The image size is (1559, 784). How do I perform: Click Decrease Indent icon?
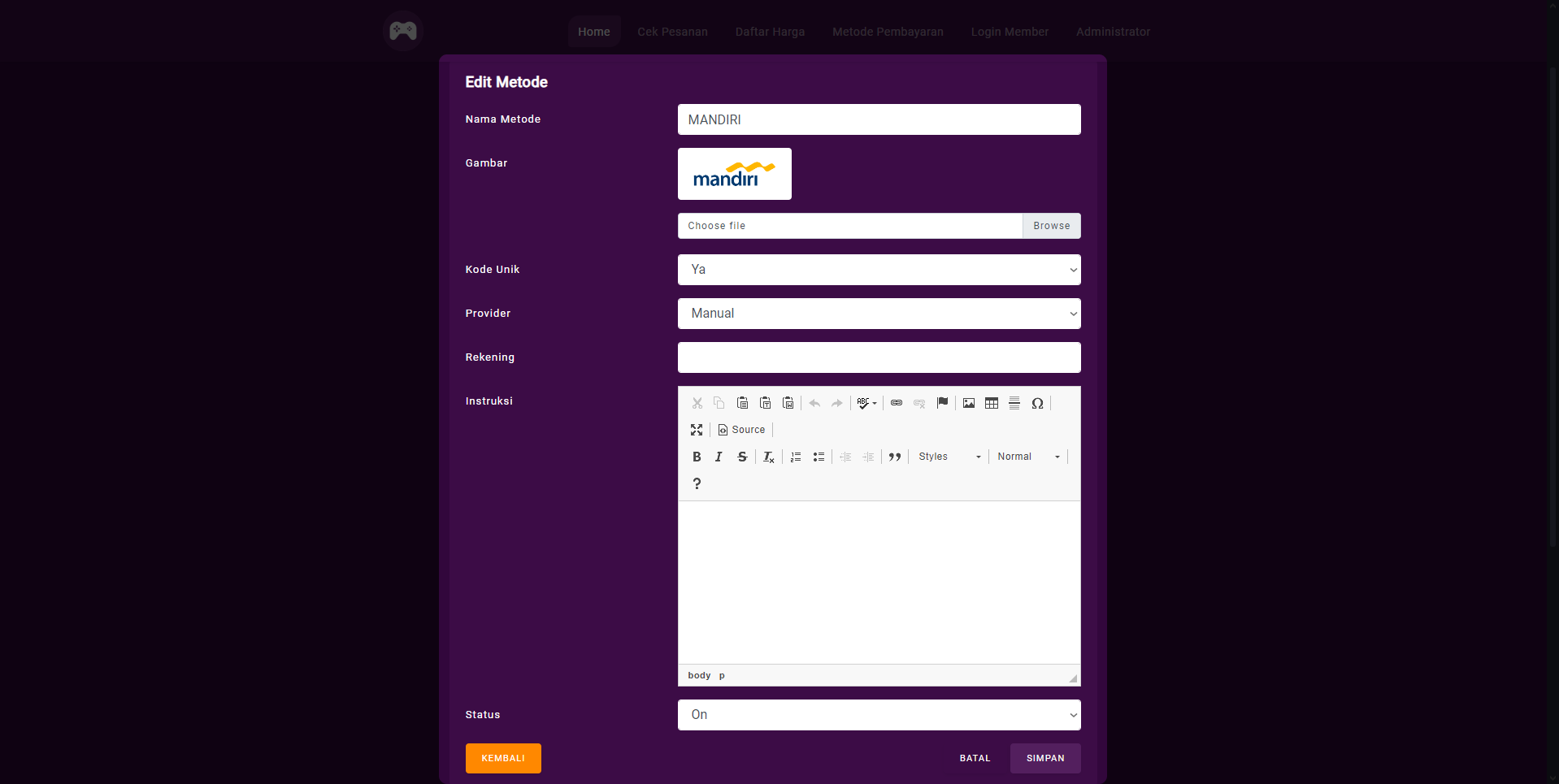[x=845, y=457]
